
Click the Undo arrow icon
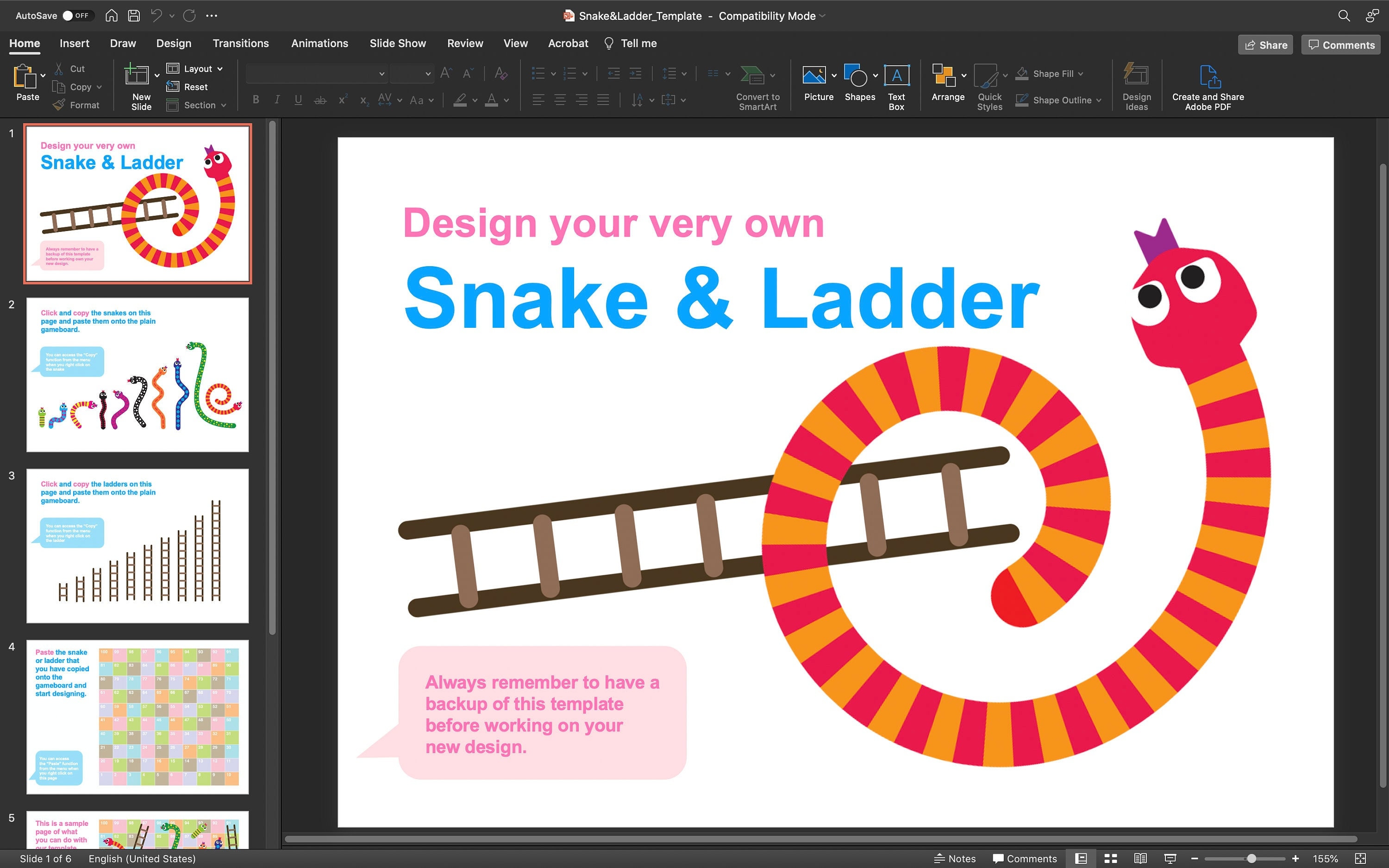[156, 15]
